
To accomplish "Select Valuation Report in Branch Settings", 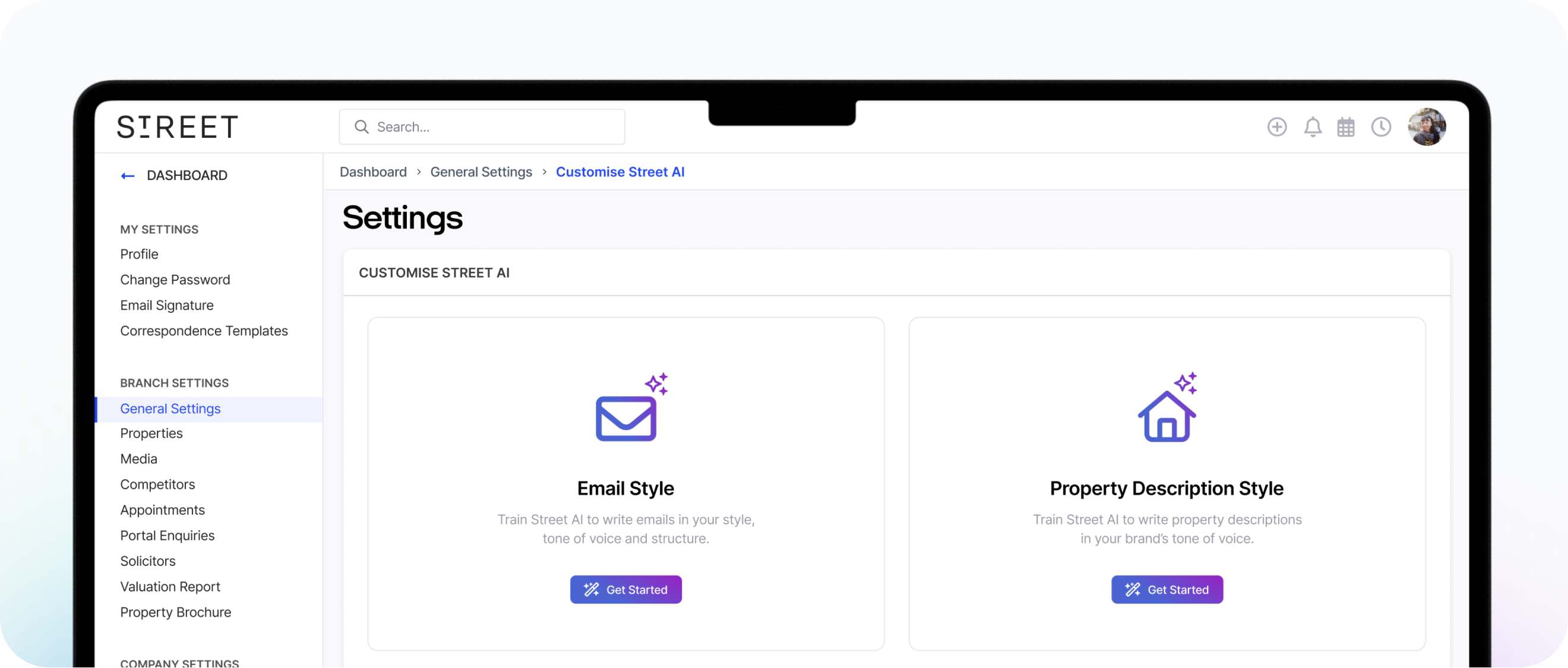I will coord(170,587).
